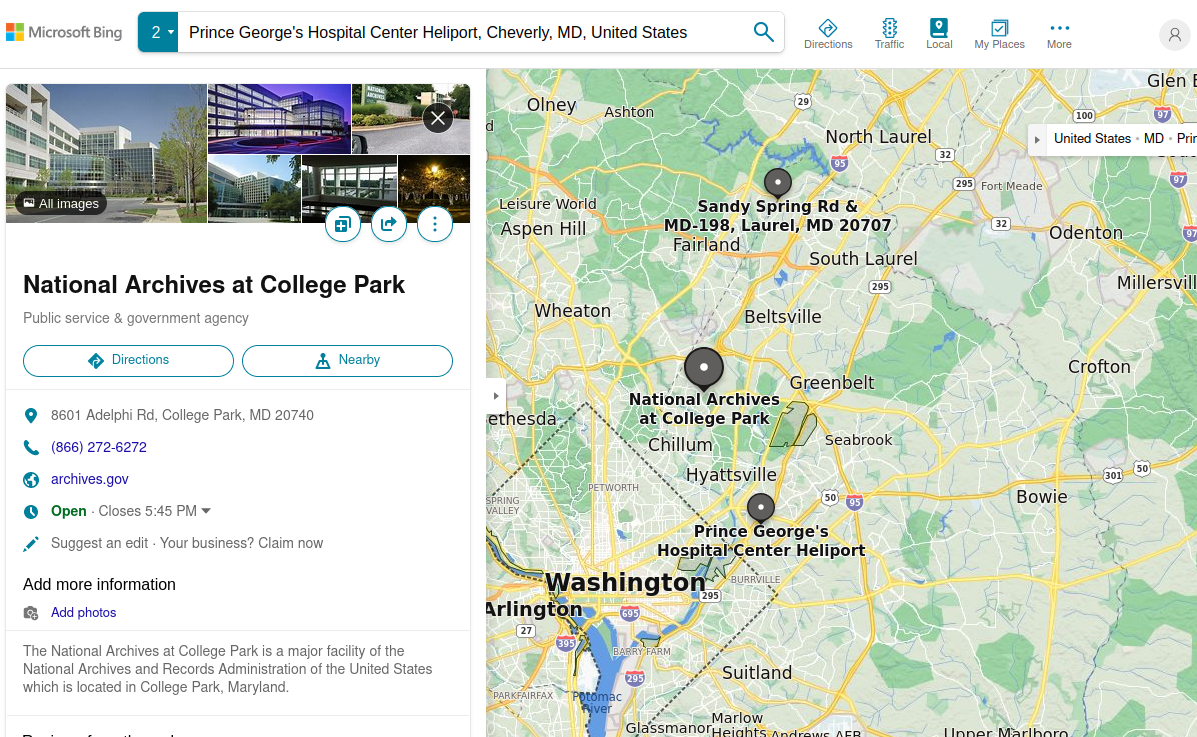The width and height of the screenshot is (1197, 737).
Task: Open All images gallery
Action: tap(61, 203)
